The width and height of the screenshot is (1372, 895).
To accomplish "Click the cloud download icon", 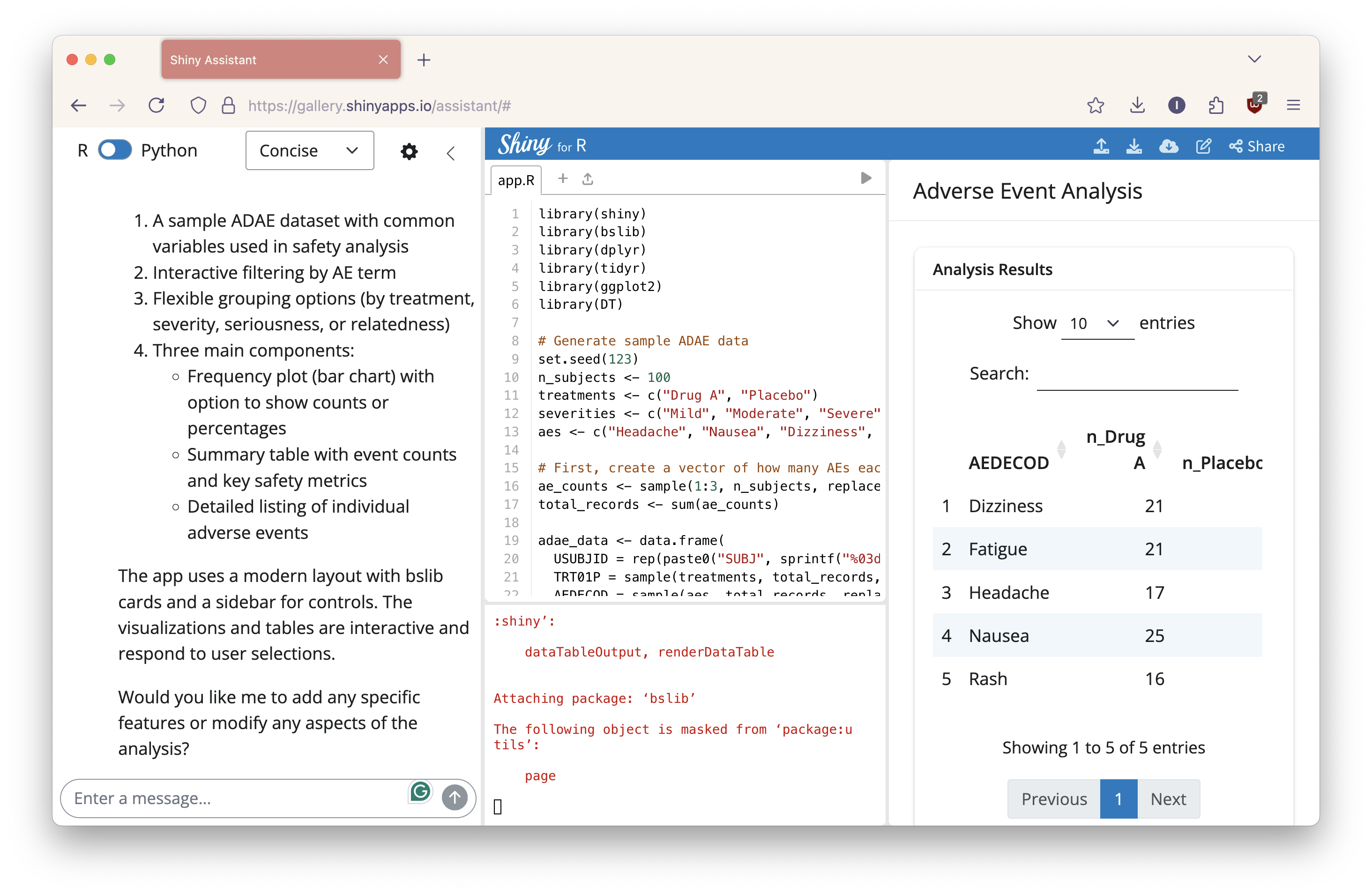I will (x=1168, y=146).
